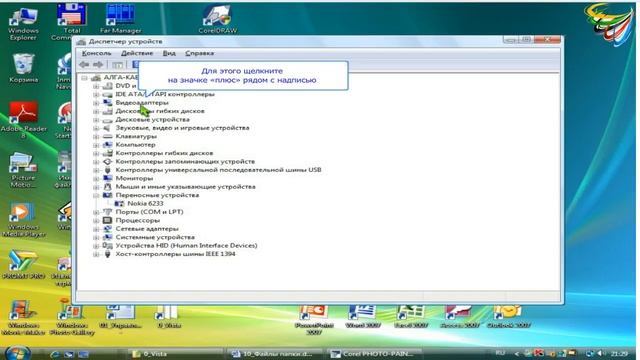Open Windows Explorer desktop shortcut

pyautogui.click(x=23, y=23)
